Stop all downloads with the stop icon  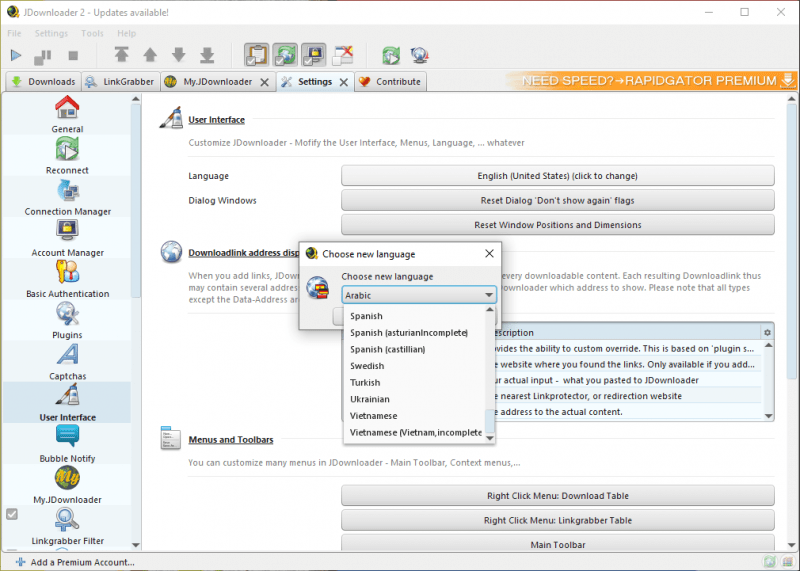tap(73, 55)
